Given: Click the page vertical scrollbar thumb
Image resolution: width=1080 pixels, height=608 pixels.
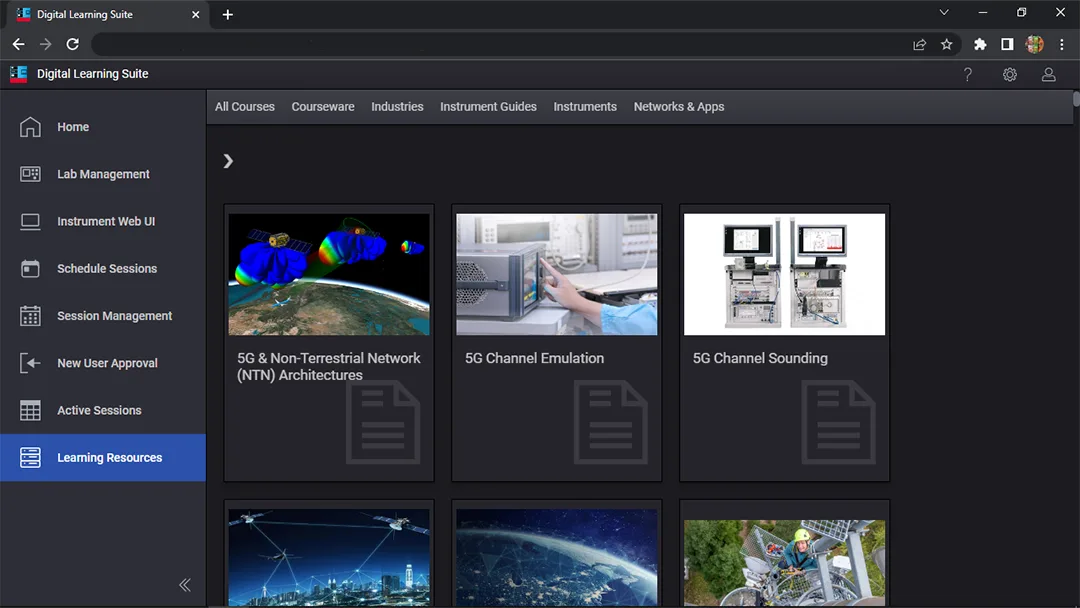Looking at the screenshot, I should coord(1076,99).
